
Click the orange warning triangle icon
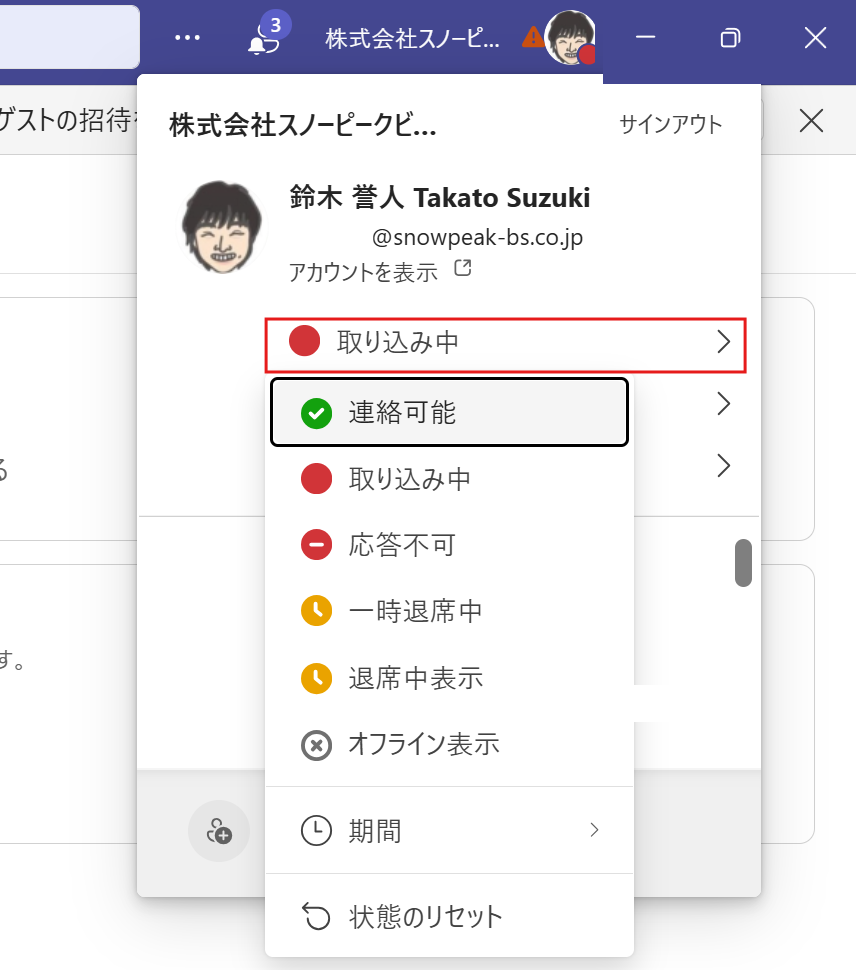click(533, 38)
